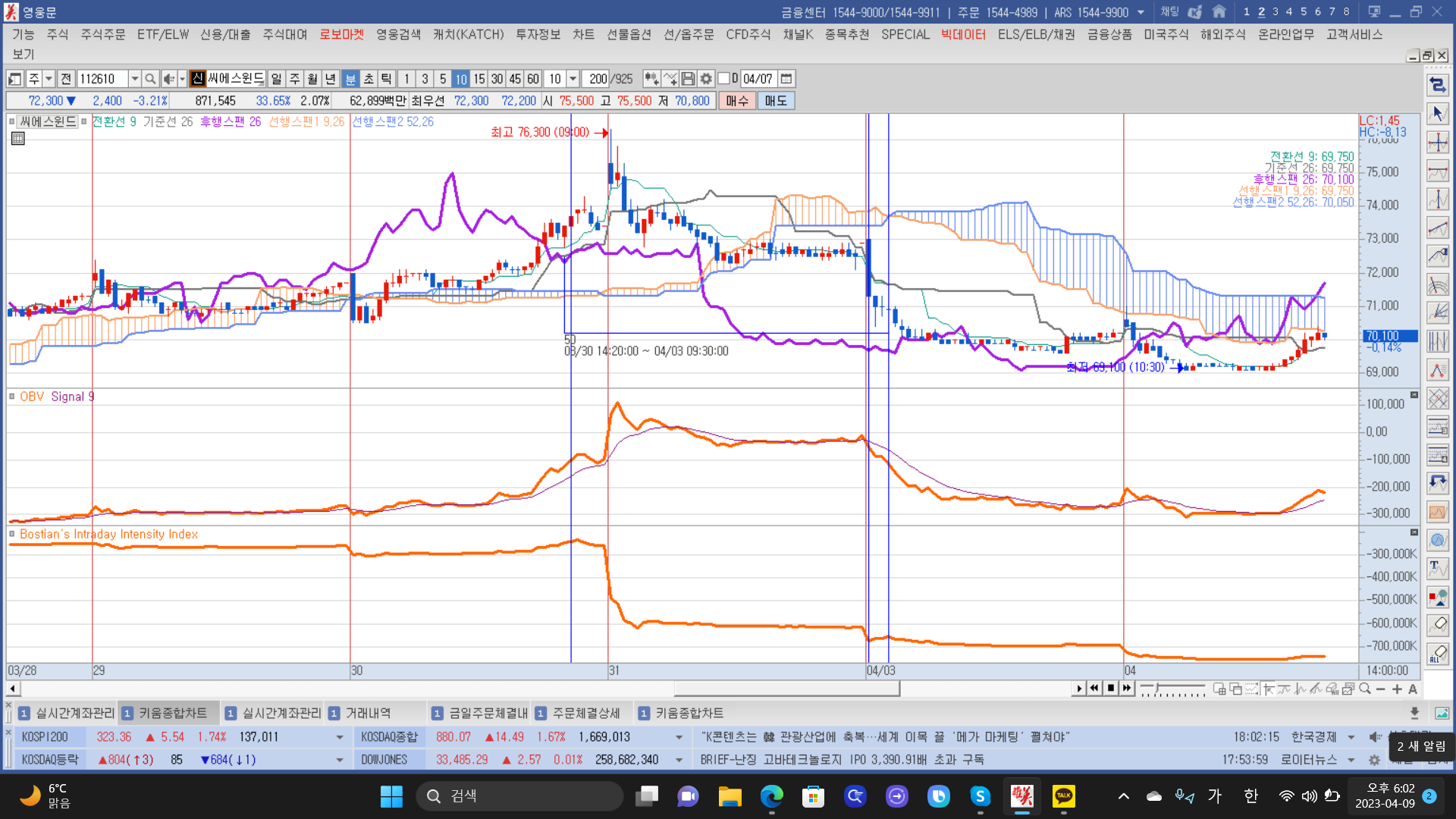
Task: Select the arrow pointer tool in right toolbar
Action: pyautogui.click(x=1438, y=114)
